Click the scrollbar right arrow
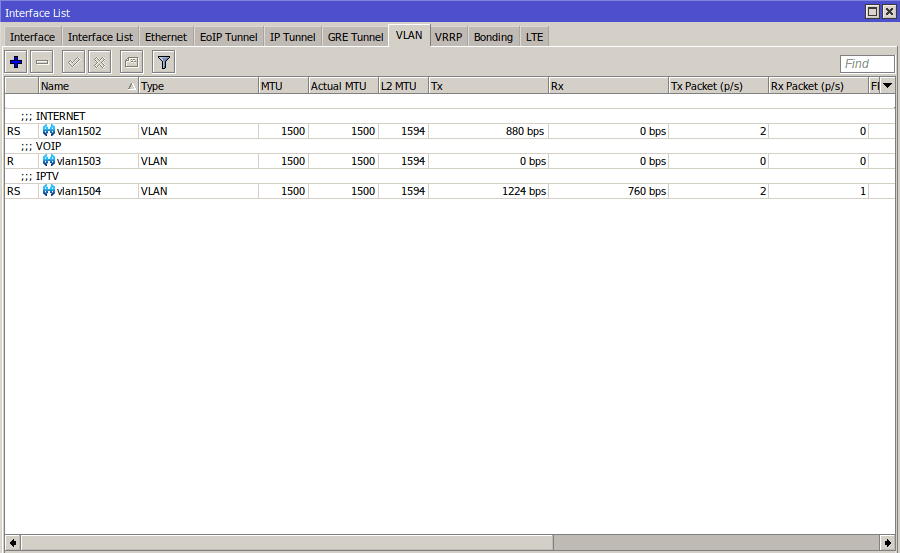This screenshot has width=900, height=553. pos(887,542)
